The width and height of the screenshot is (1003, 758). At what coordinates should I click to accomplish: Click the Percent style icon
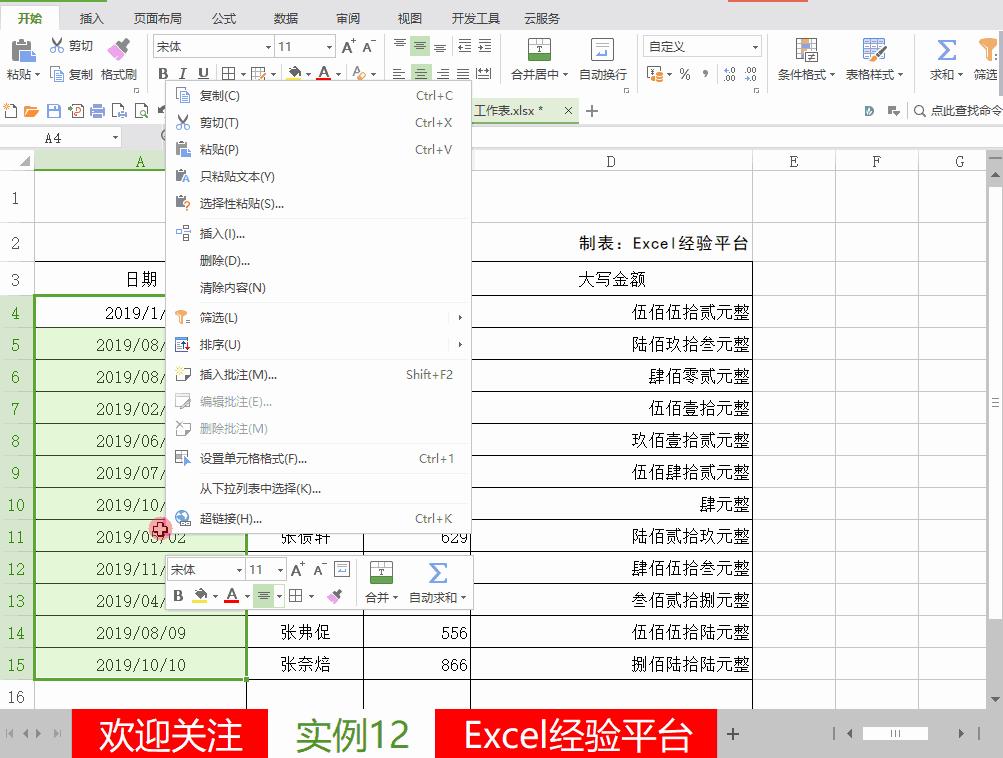pyautogui.click(x=685, y=73)
